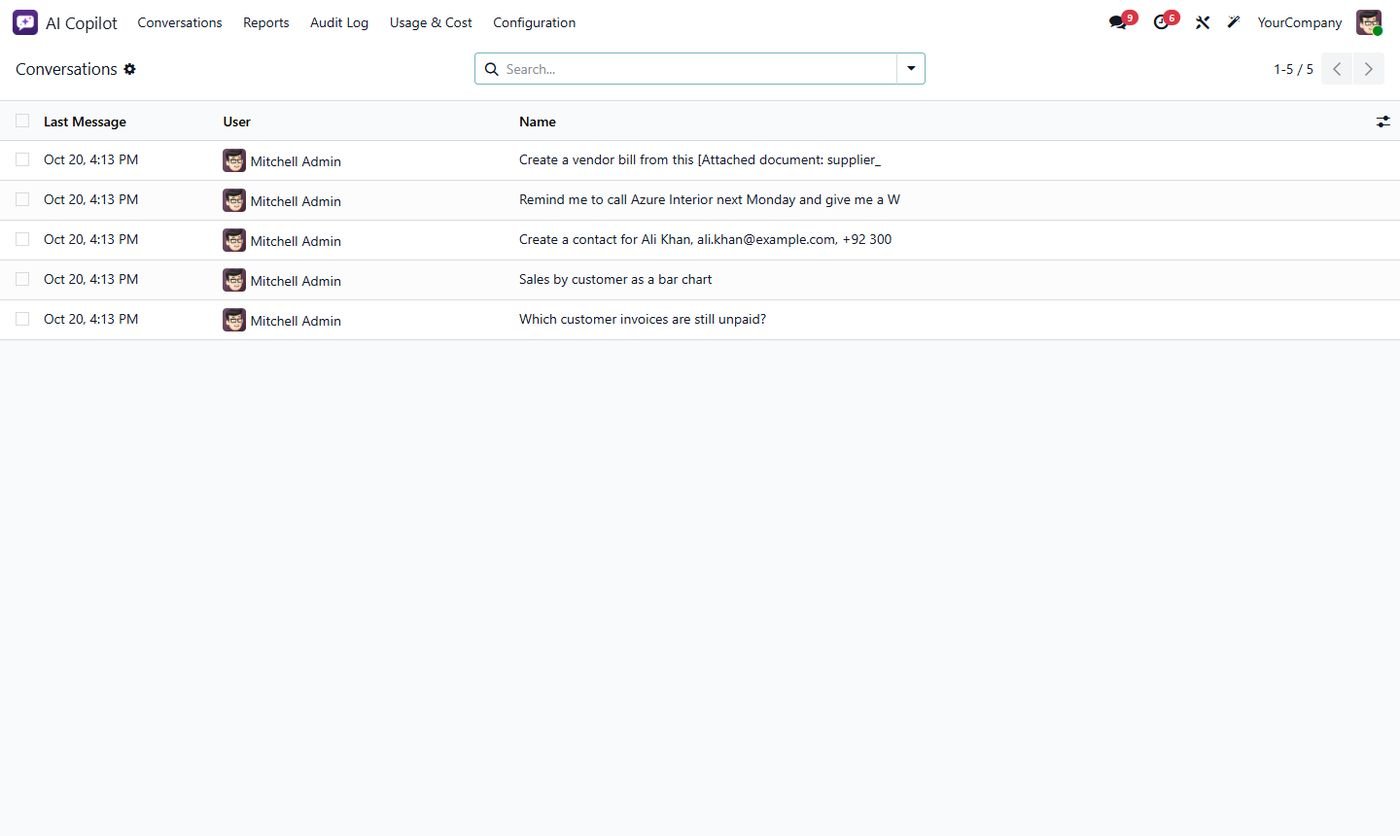Viewport: 1400px width, 836px height.
Task: Click the magic wand studio icon
Action: (x=1234, y=22)
